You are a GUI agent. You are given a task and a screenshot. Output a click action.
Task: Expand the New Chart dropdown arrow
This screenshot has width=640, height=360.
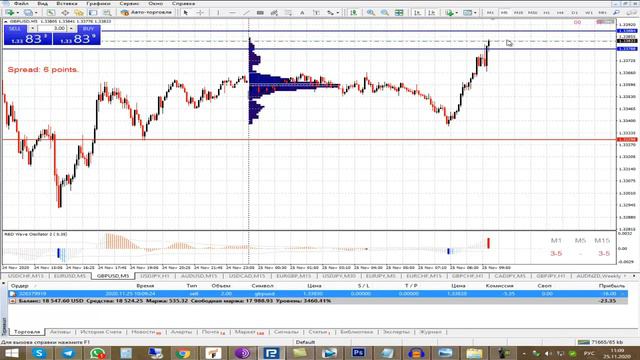point(18,13)
